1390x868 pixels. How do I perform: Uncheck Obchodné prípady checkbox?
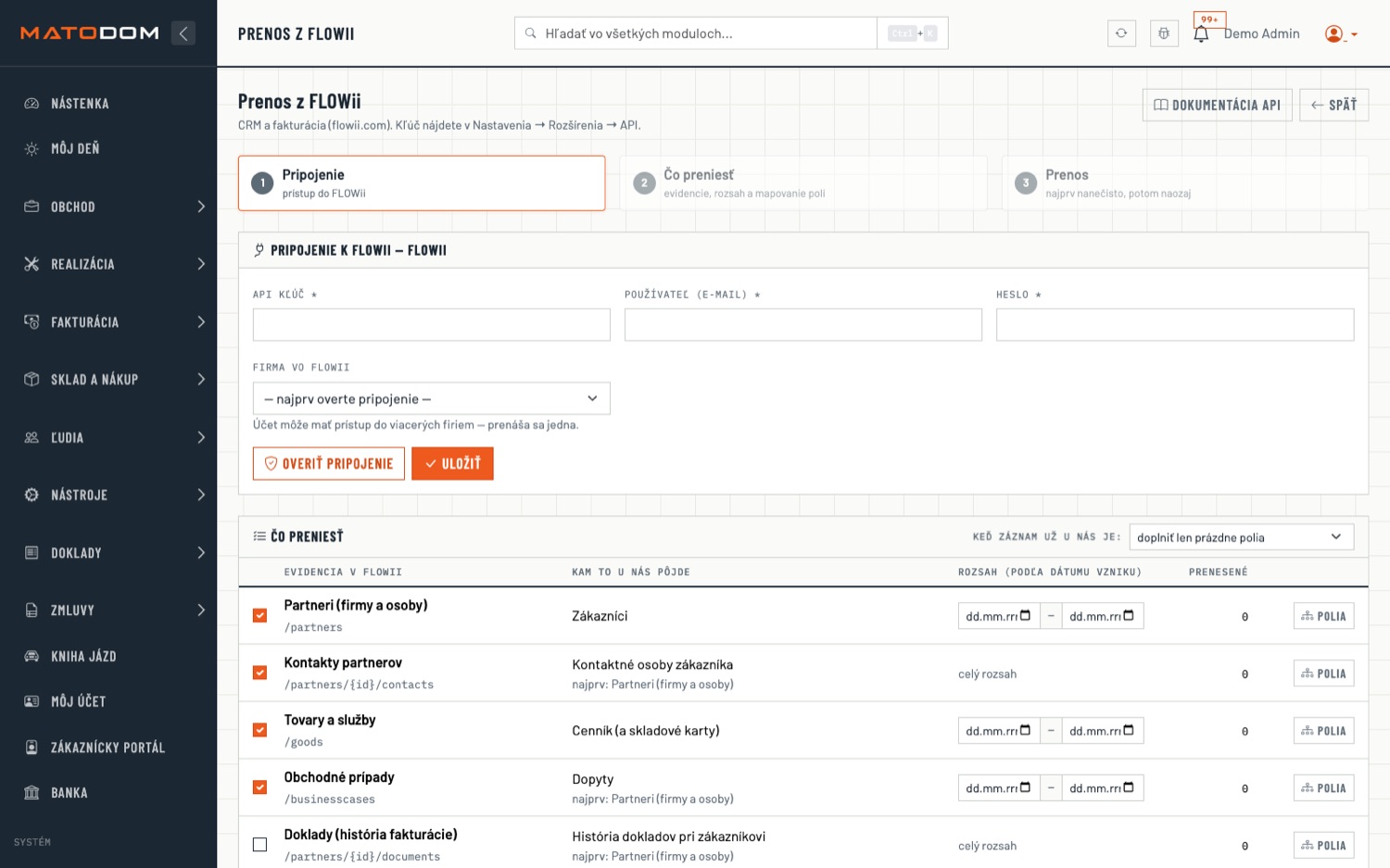[x=259, y=787]
